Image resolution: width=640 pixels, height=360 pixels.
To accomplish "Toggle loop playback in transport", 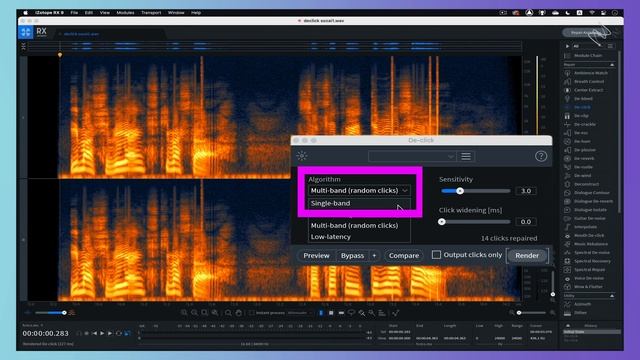I will click(x=119, y=333).
